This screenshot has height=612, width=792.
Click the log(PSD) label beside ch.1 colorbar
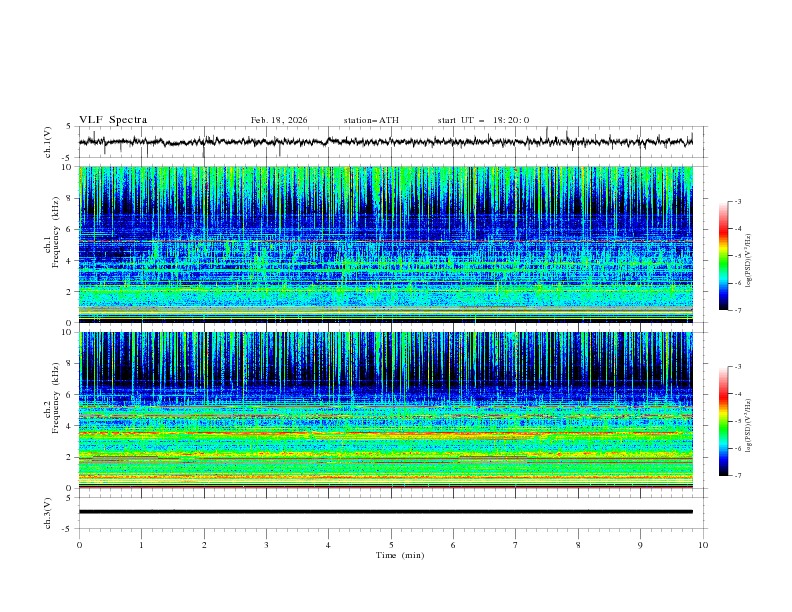coord(748,261)
